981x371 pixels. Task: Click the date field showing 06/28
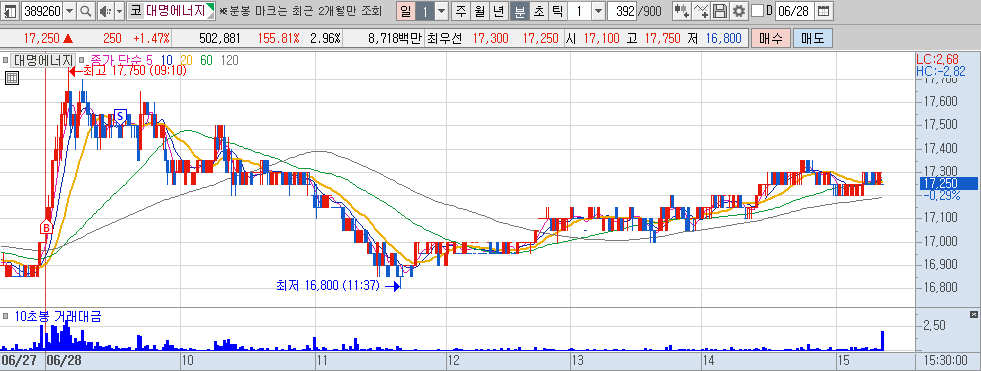[x=795, y=11]
